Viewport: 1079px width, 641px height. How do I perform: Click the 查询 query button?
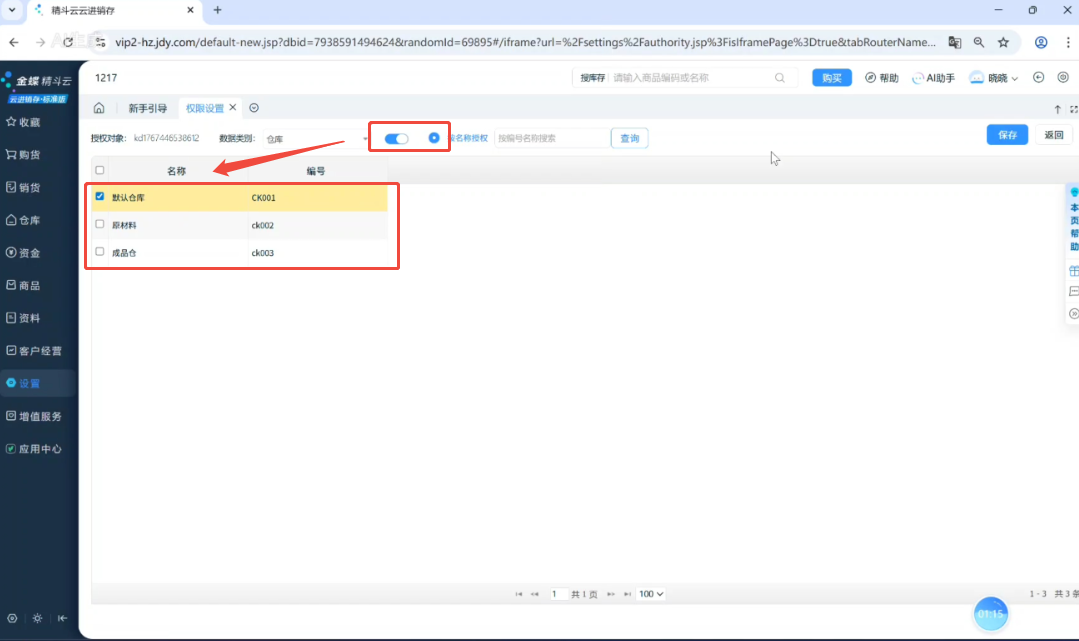point(629,138)
